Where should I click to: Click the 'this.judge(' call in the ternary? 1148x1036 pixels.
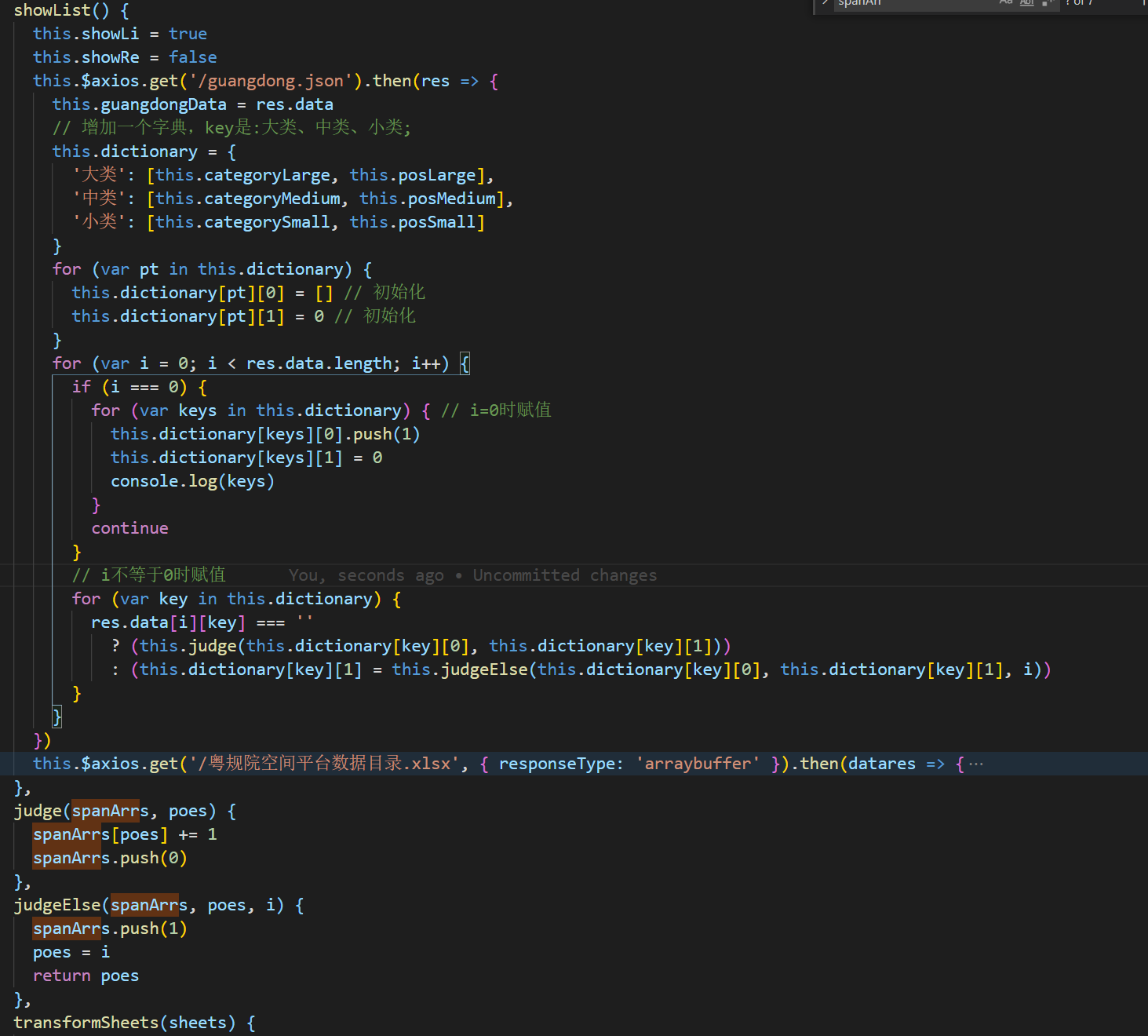tap(193, 646)
